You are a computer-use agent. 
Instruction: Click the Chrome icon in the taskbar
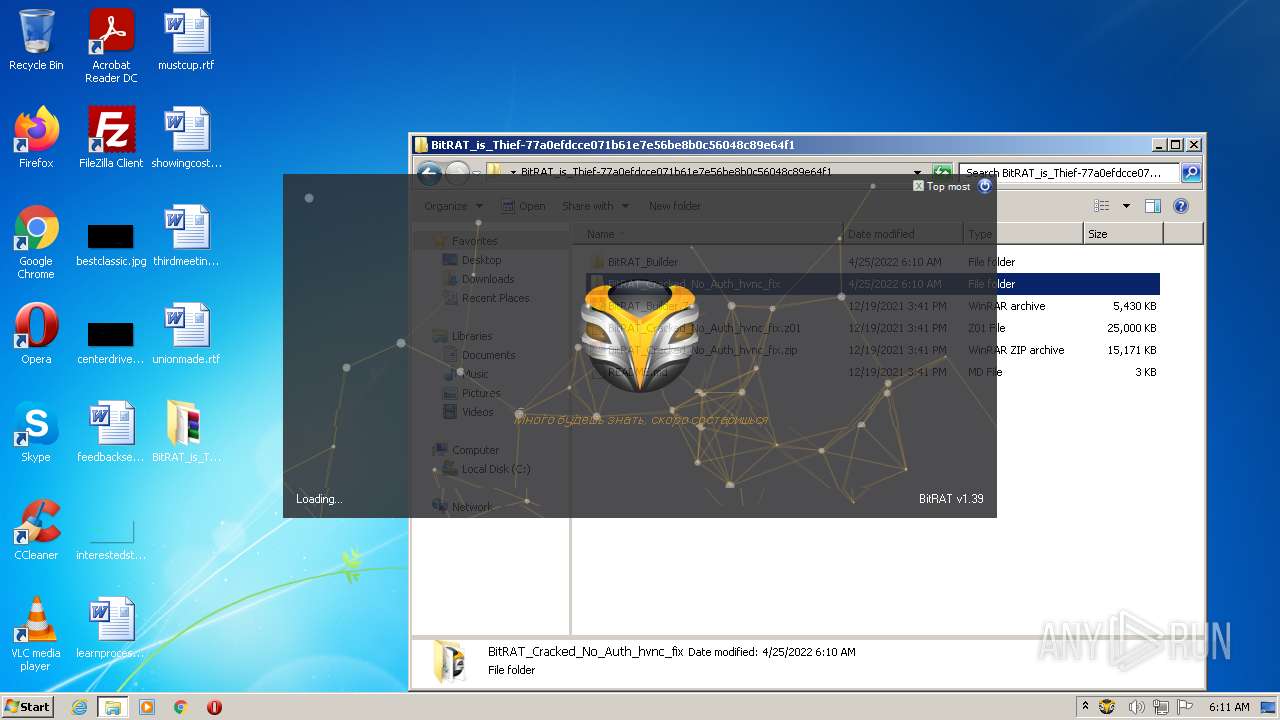181,707
